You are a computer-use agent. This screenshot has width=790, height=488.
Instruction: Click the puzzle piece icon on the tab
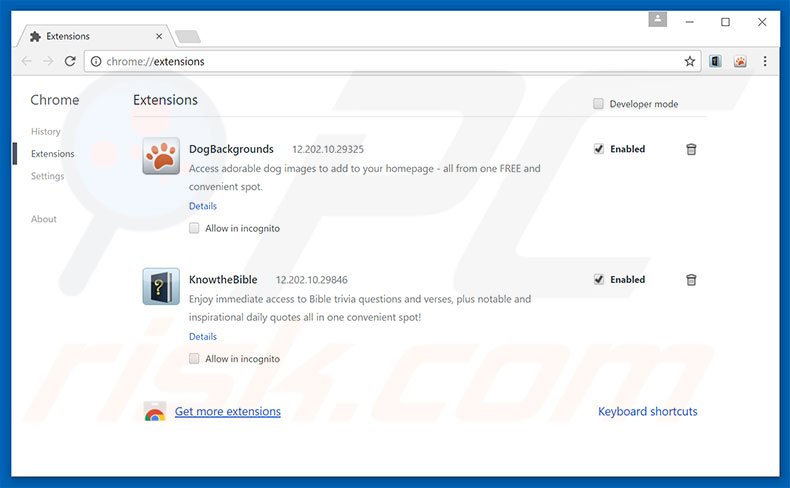pyautogui.click(x=35, y=36)
